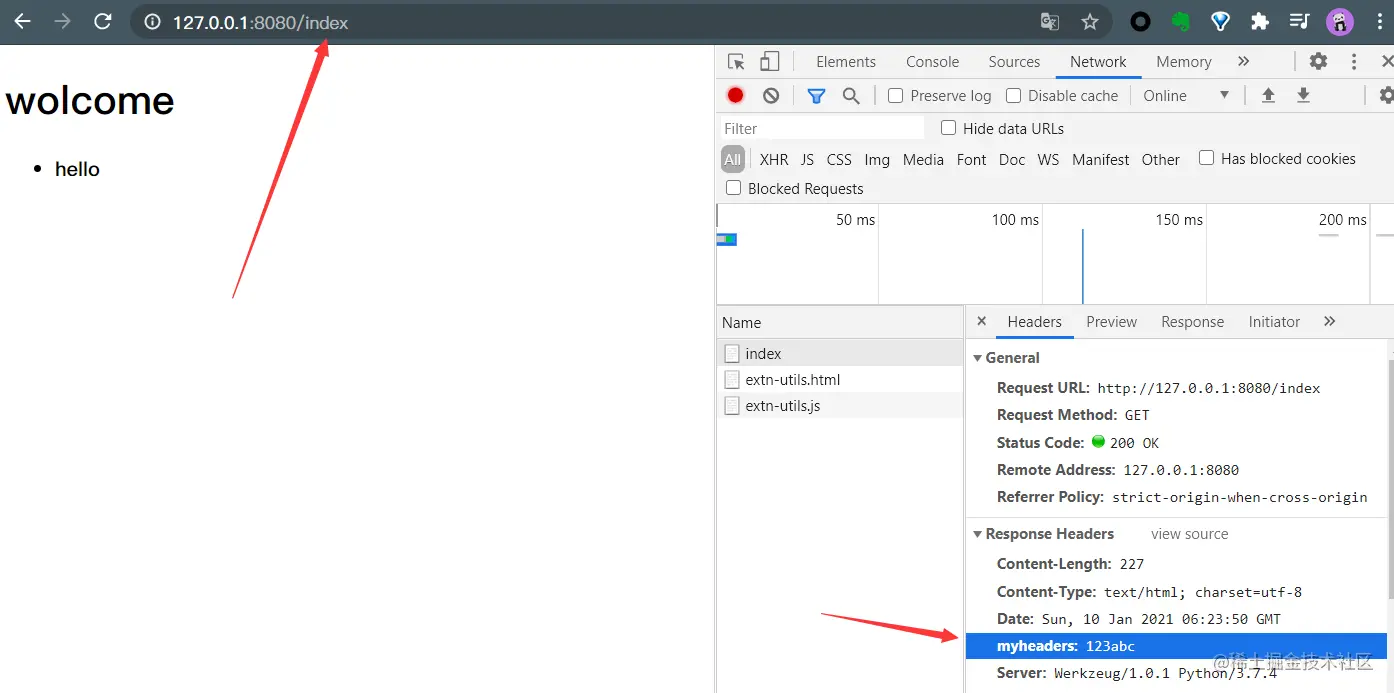The height and width of the screenshot is (693, 1394).
Task: Filter requests by JS
Action: coord(807,159)
